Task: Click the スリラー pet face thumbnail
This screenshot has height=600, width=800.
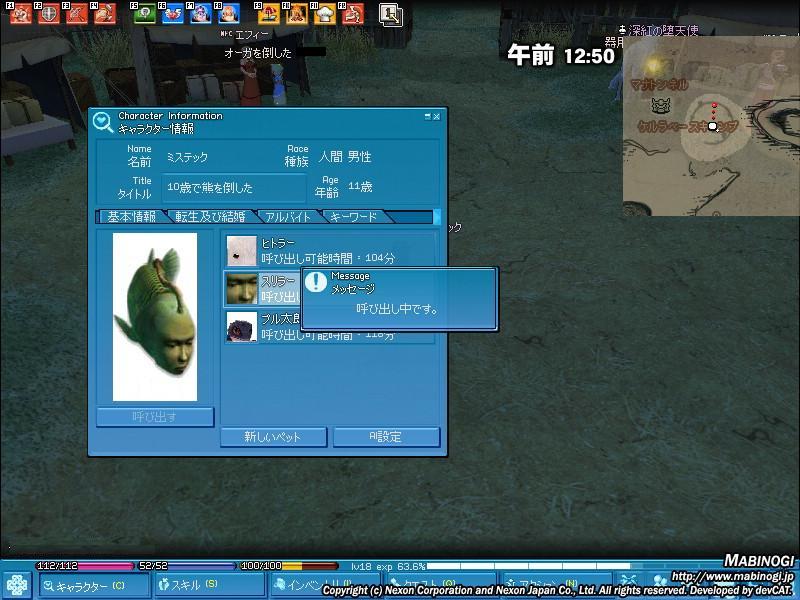Action: [241, 289]
